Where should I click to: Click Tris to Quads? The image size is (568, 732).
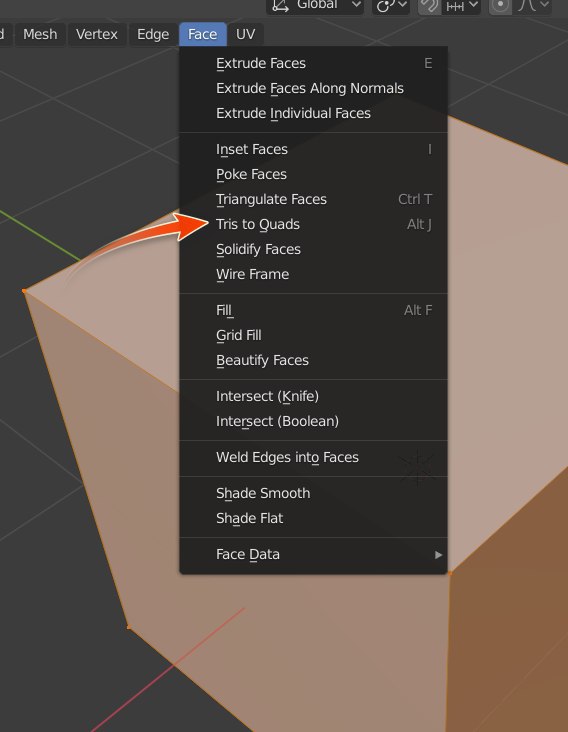pos(313,225)
